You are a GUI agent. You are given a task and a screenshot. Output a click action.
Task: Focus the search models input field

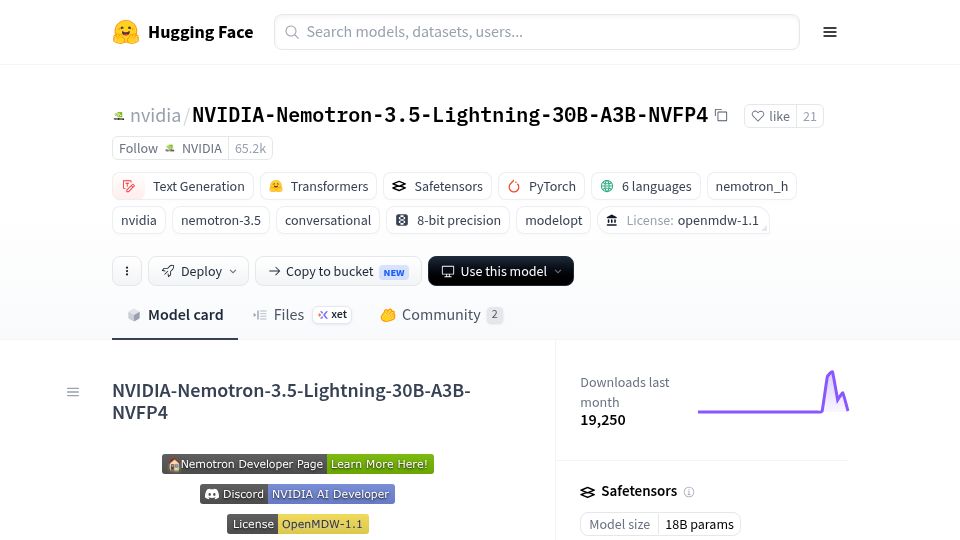tap(537, 32)
